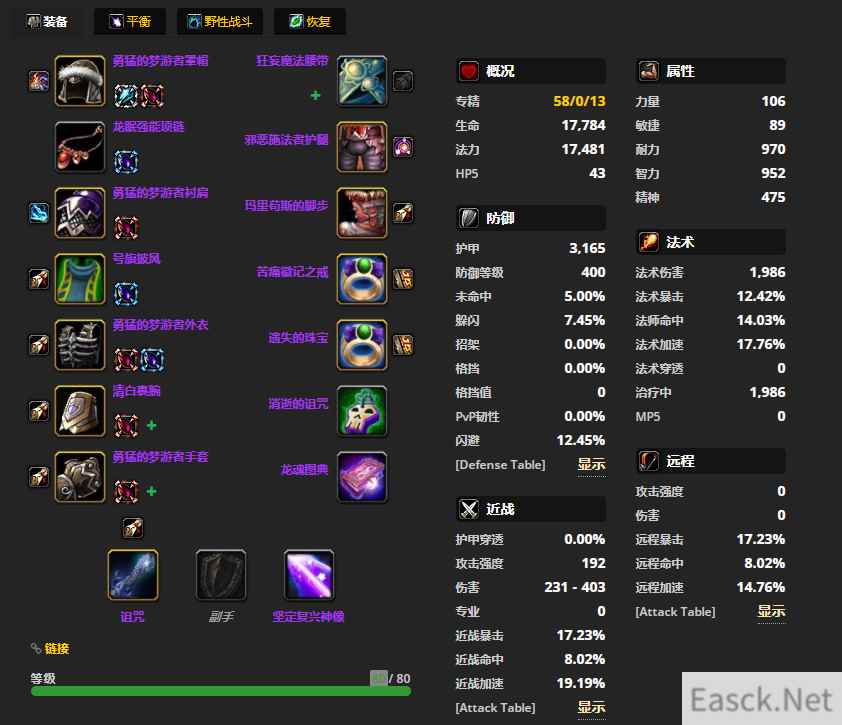Viewport: 842px width, 725px height.
Task: Adjust the green level slider bar
Action: (221, 691)
